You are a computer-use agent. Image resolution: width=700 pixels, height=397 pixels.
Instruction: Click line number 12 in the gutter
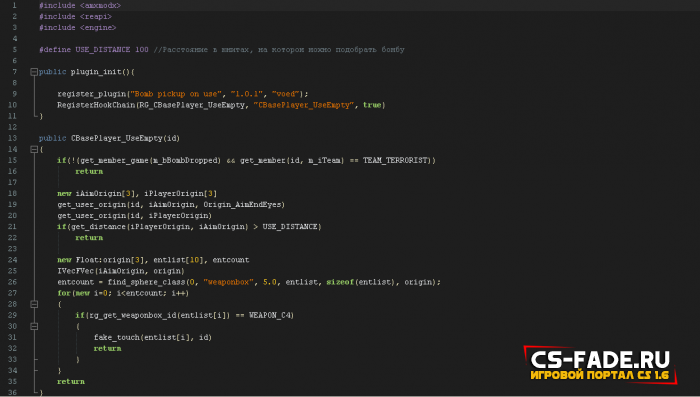click(x=12, y=127)
